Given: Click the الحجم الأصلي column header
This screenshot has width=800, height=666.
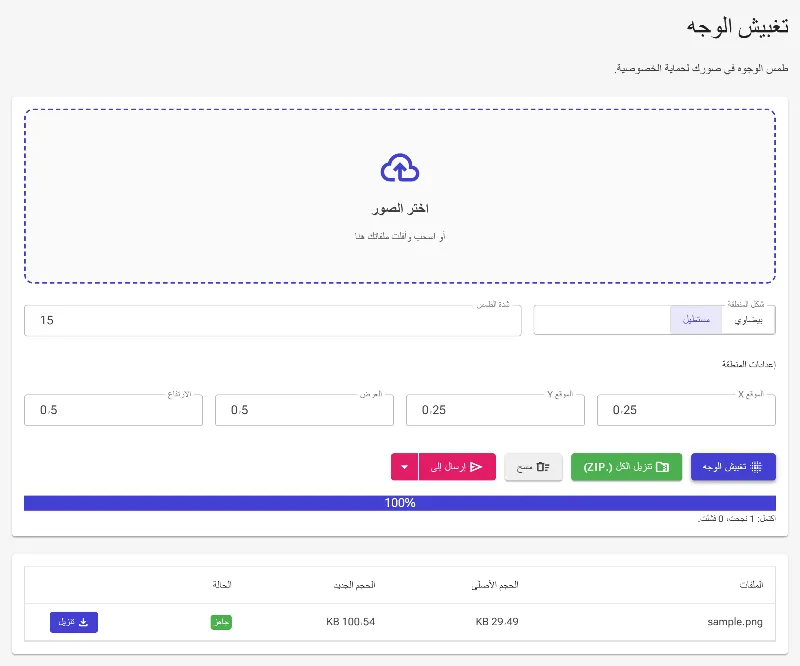Looking at the screenshot, I should (x=495, y=585).
